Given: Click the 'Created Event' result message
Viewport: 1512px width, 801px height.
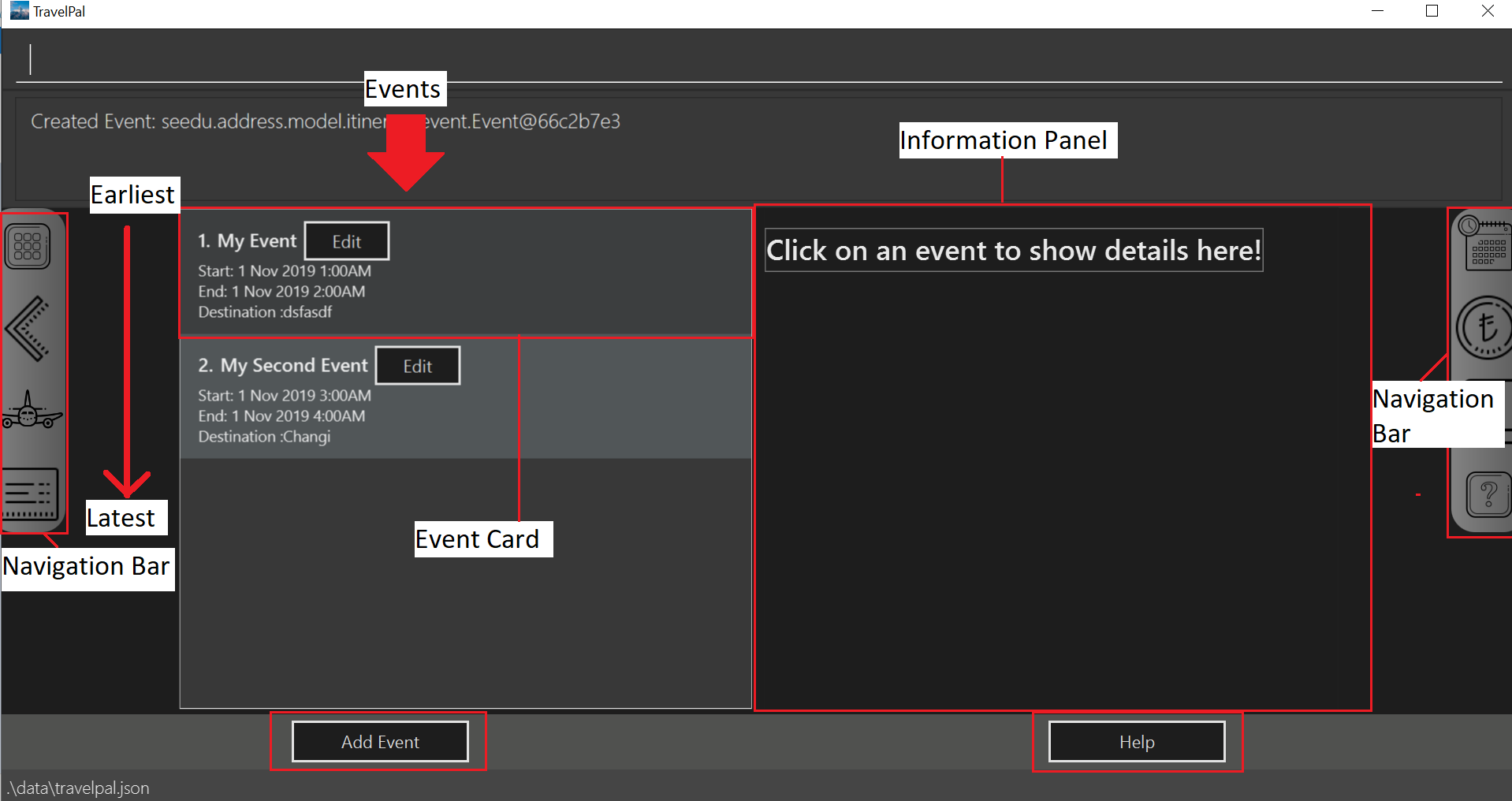Looking at the screenshot, I should pyautogui.click(x=326, y=121).
